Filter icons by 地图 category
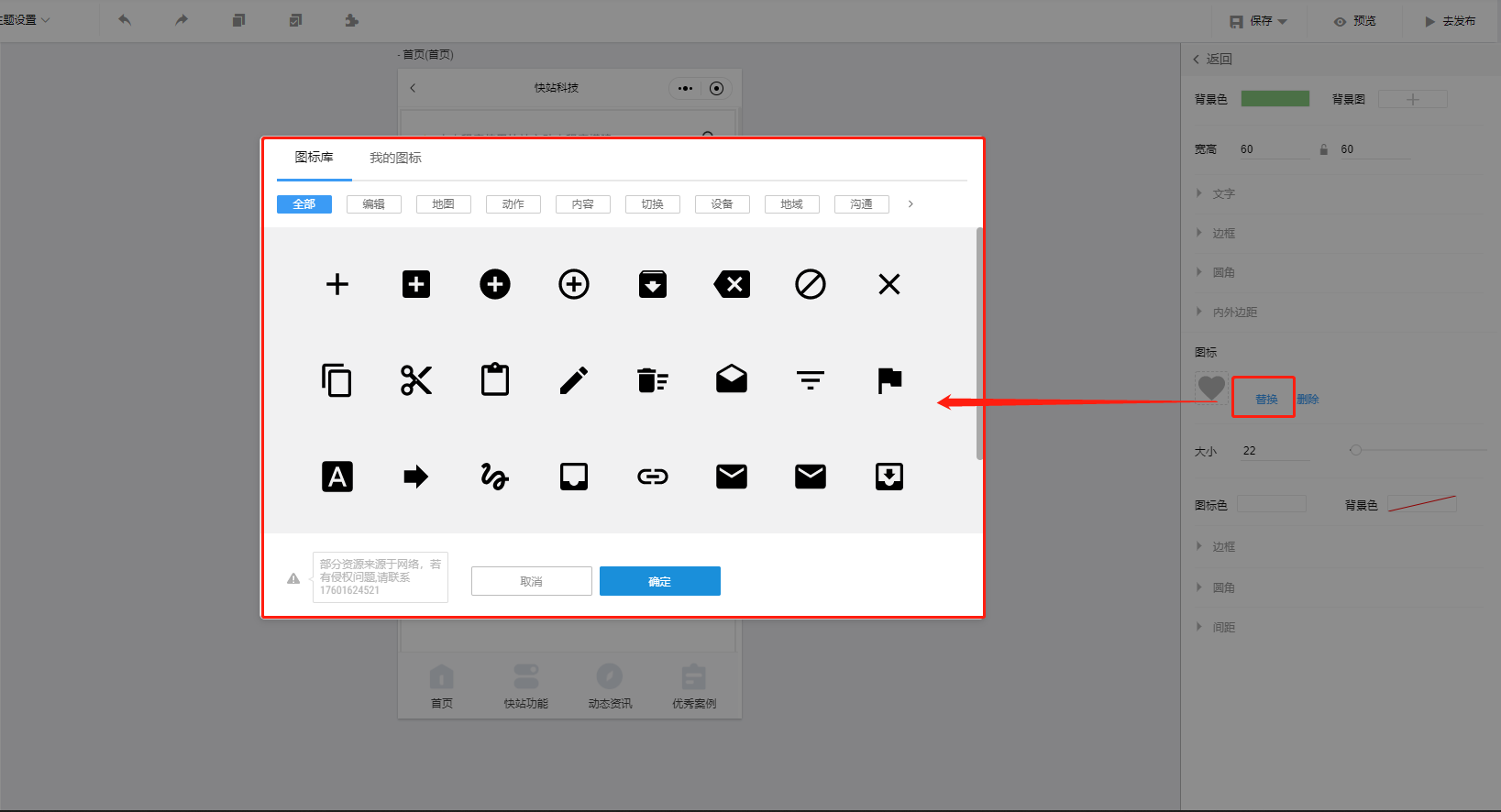 [443, 204]
